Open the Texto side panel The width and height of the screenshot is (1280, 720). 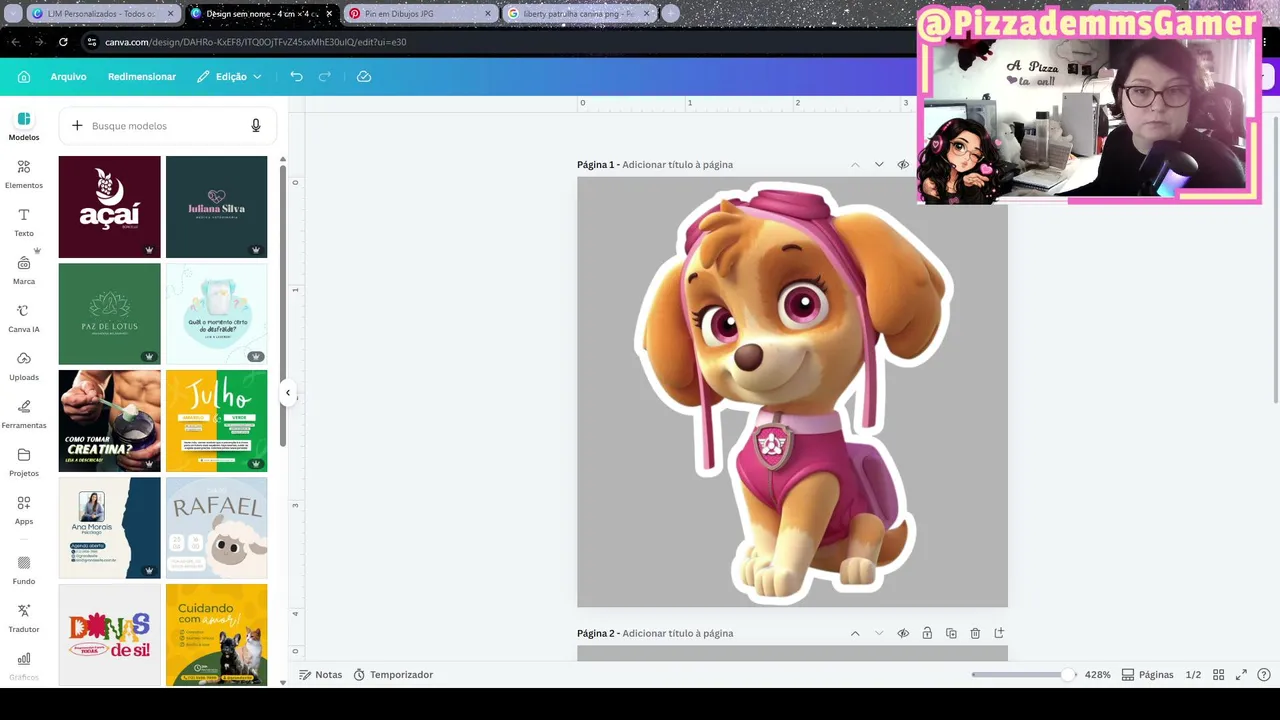point(24,222)
